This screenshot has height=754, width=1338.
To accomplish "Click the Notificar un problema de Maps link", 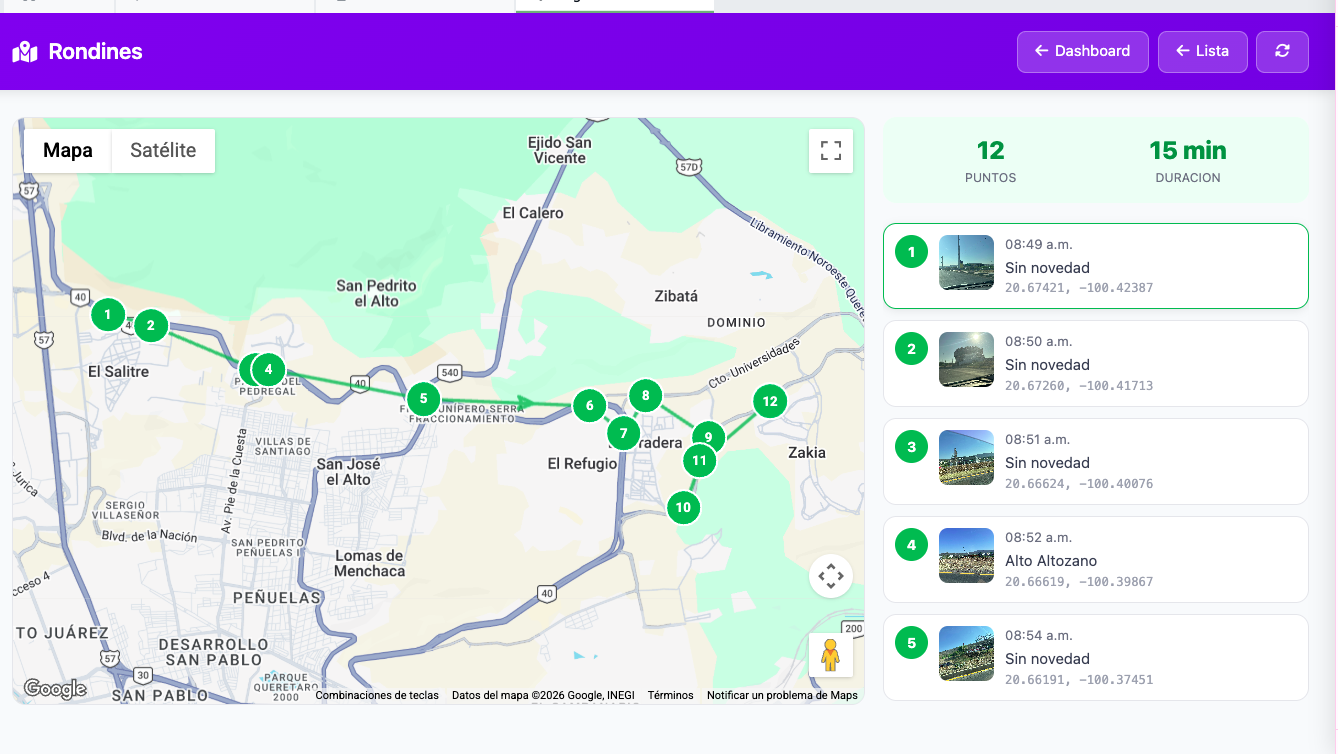I will [x=783, y=694].
